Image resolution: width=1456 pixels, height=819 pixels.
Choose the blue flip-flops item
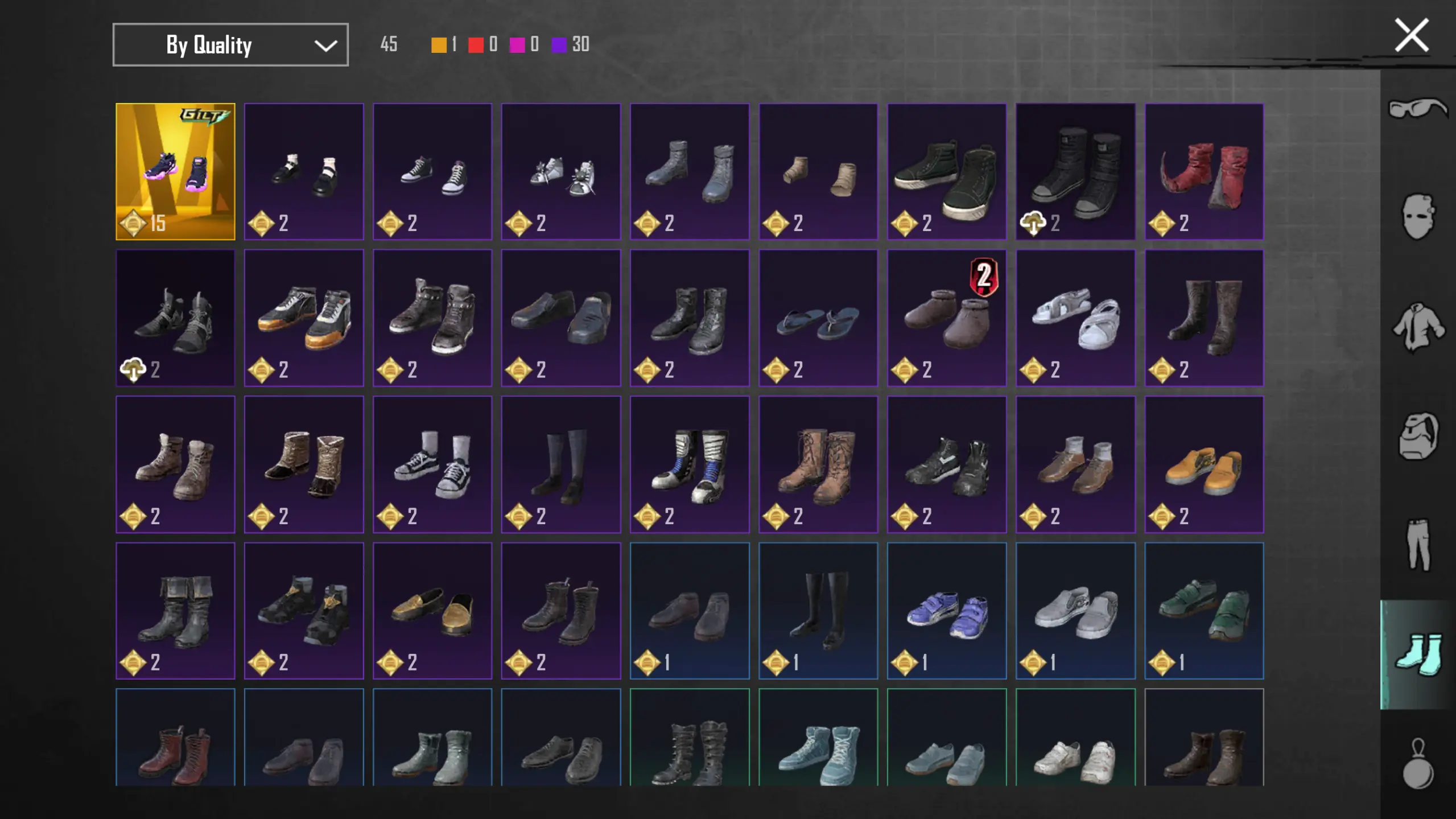[818, 318]
